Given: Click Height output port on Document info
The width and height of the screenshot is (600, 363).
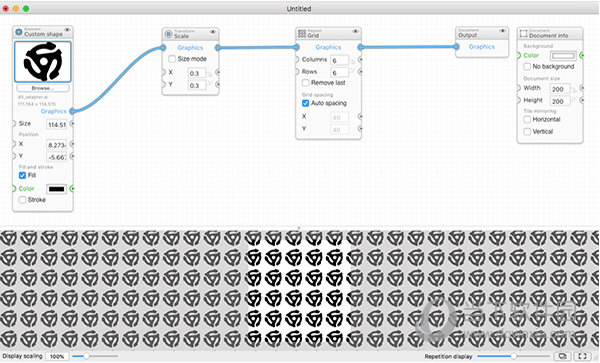Looking at the screenshot, I should [x=582, y=100].
